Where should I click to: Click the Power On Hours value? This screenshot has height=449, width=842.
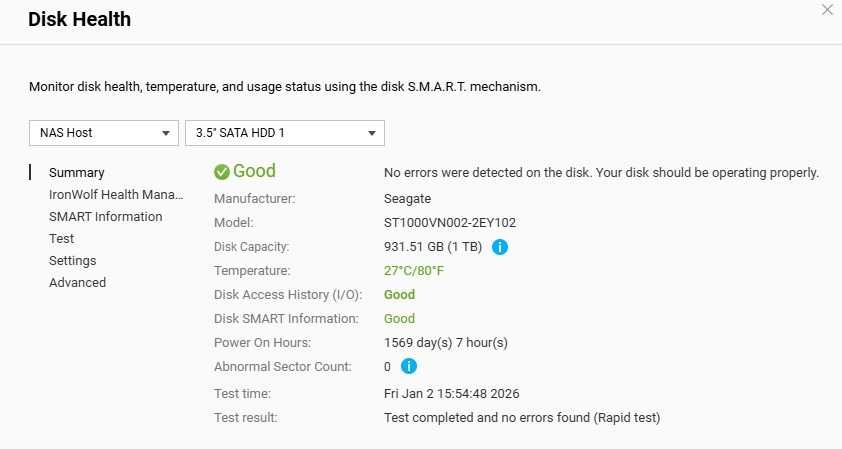point(446,343)
